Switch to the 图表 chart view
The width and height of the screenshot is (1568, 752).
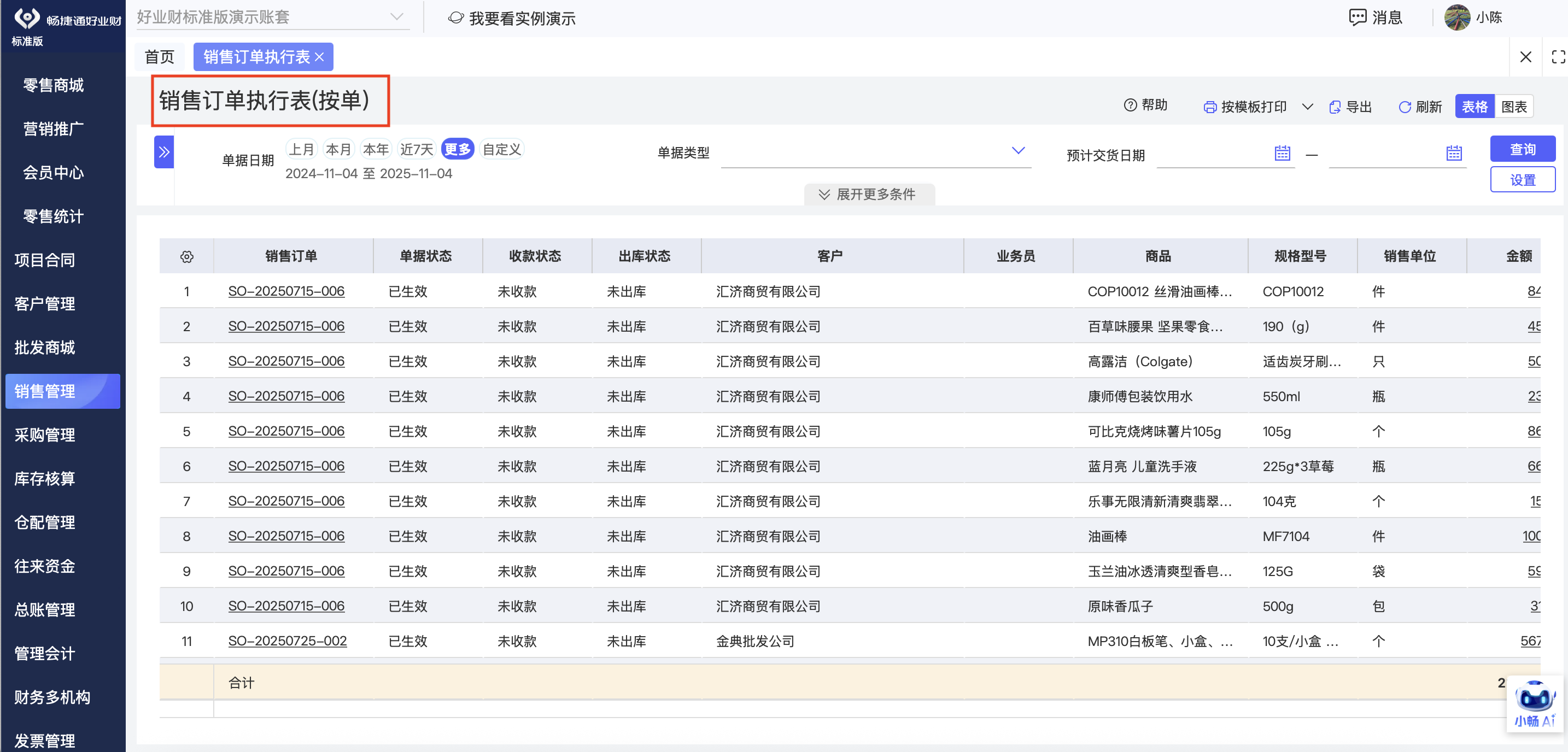(1514, 107)
